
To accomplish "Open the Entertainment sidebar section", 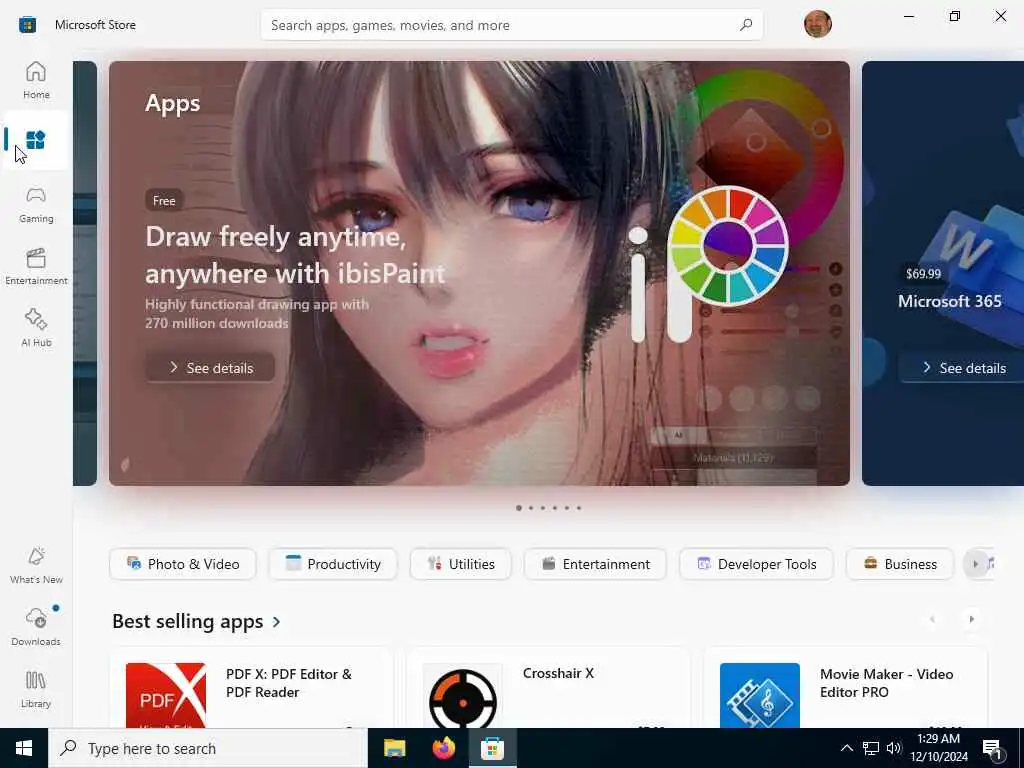I will (36, 266).
